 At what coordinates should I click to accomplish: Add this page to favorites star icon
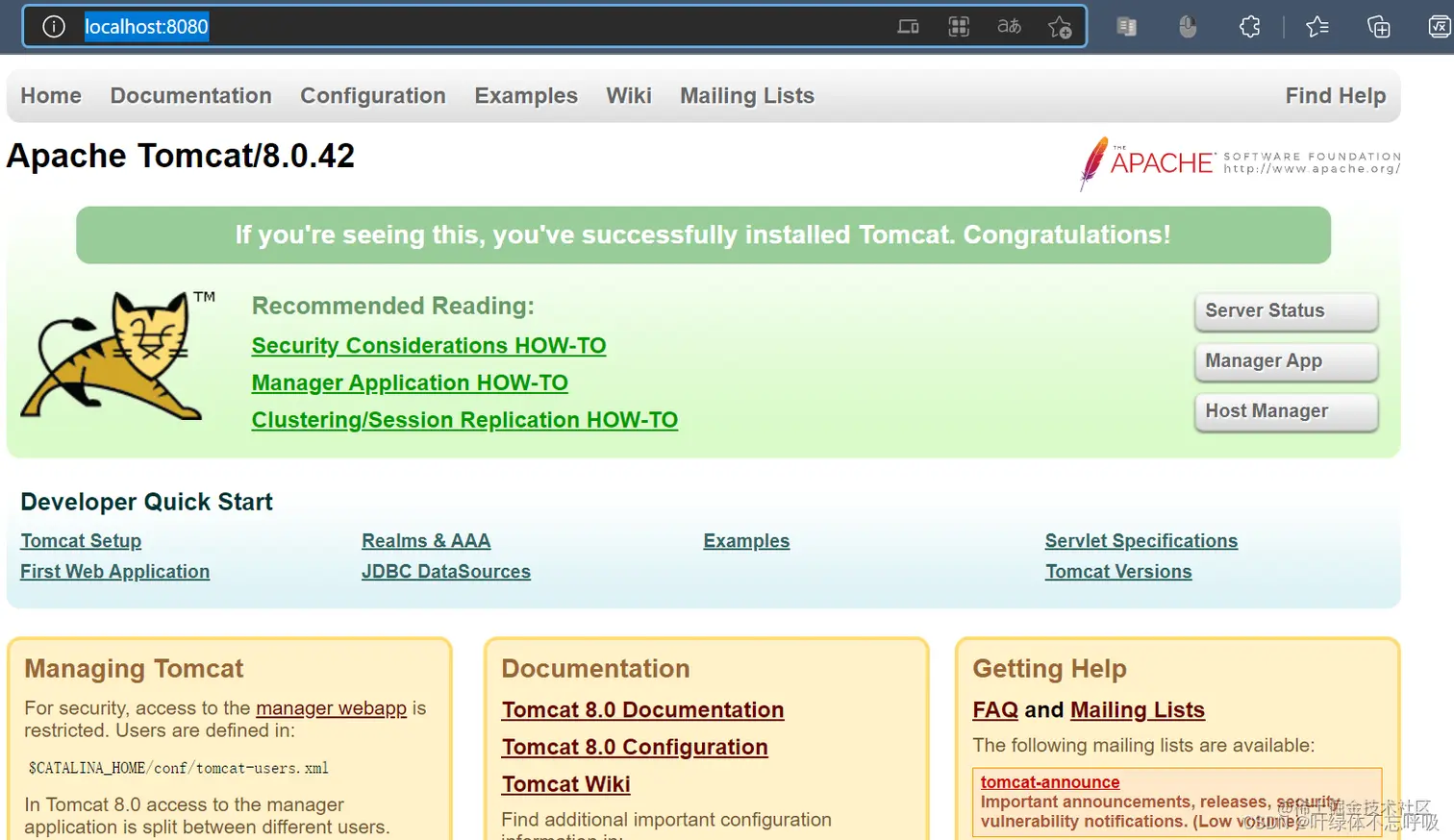tap(1060, 27)
